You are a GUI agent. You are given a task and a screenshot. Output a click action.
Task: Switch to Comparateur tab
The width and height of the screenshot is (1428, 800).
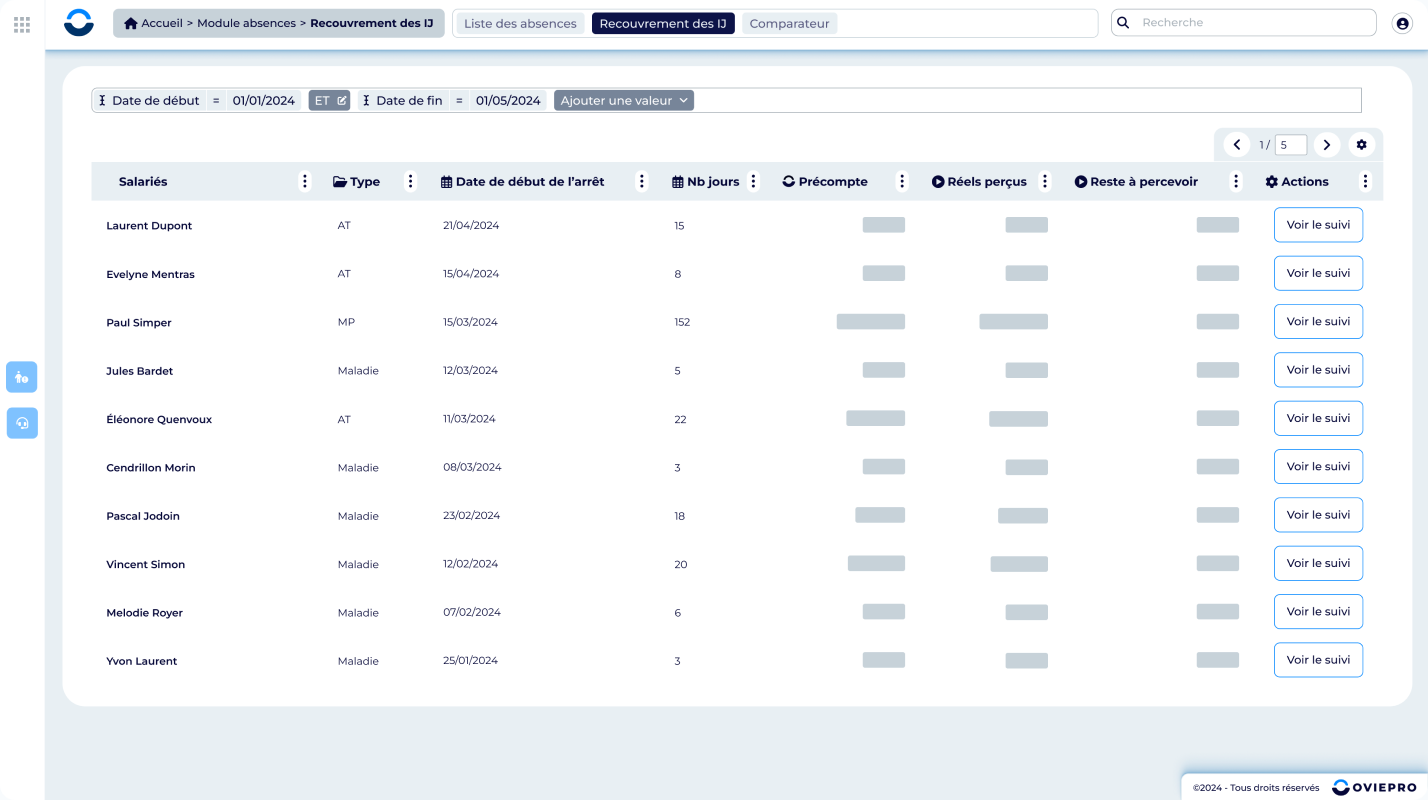(x=789, y=23)
